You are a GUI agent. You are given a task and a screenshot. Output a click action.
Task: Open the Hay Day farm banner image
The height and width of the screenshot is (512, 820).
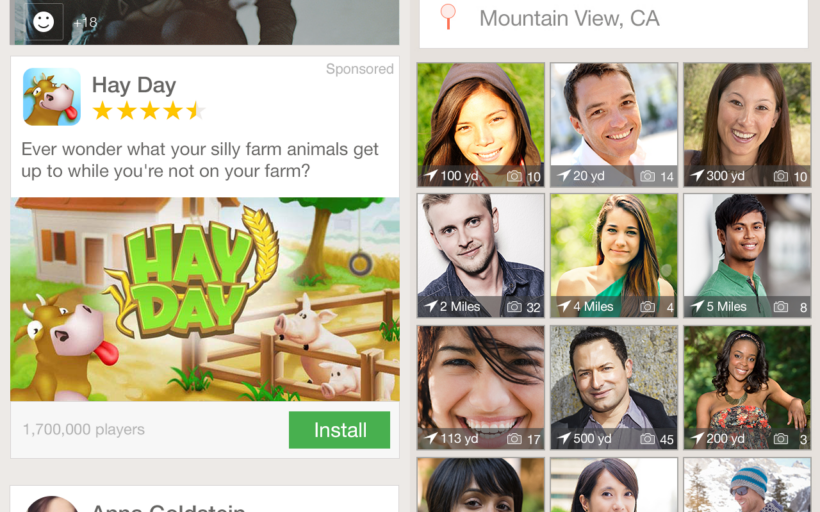coord(205,299)
